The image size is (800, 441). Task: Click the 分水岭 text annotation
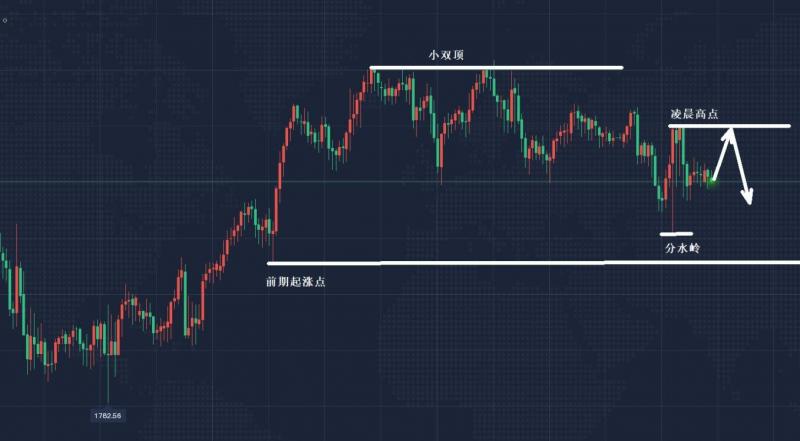[682, 247]
